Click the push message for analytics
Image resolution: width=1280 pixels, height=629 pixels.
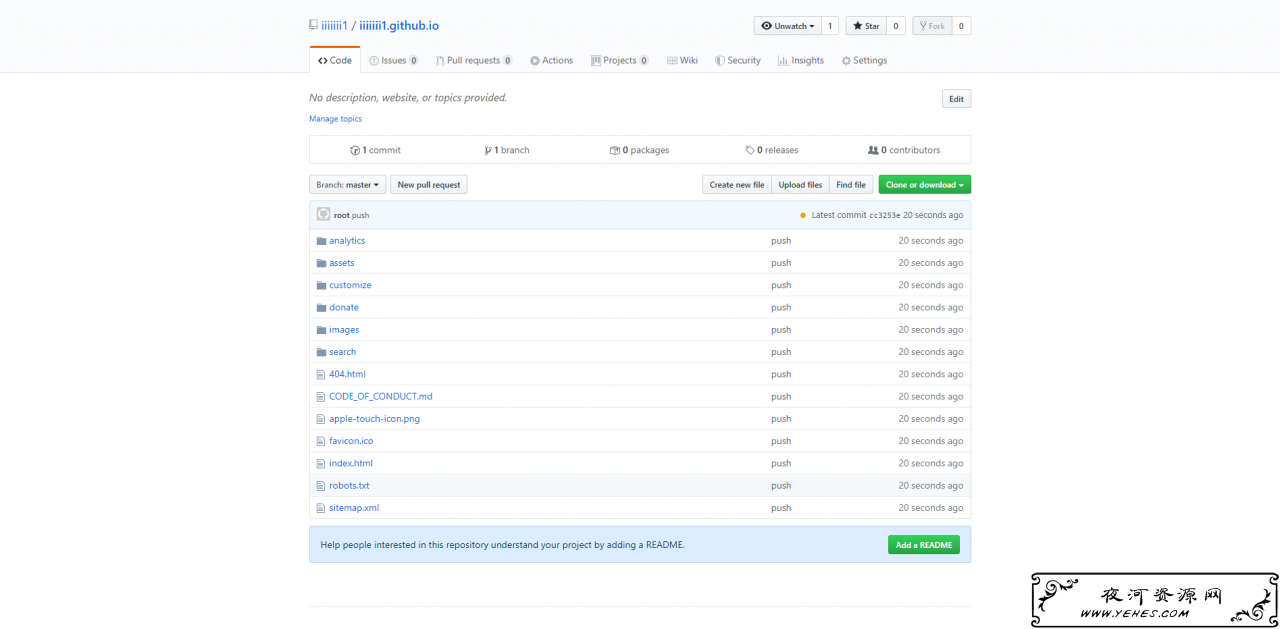781,241
